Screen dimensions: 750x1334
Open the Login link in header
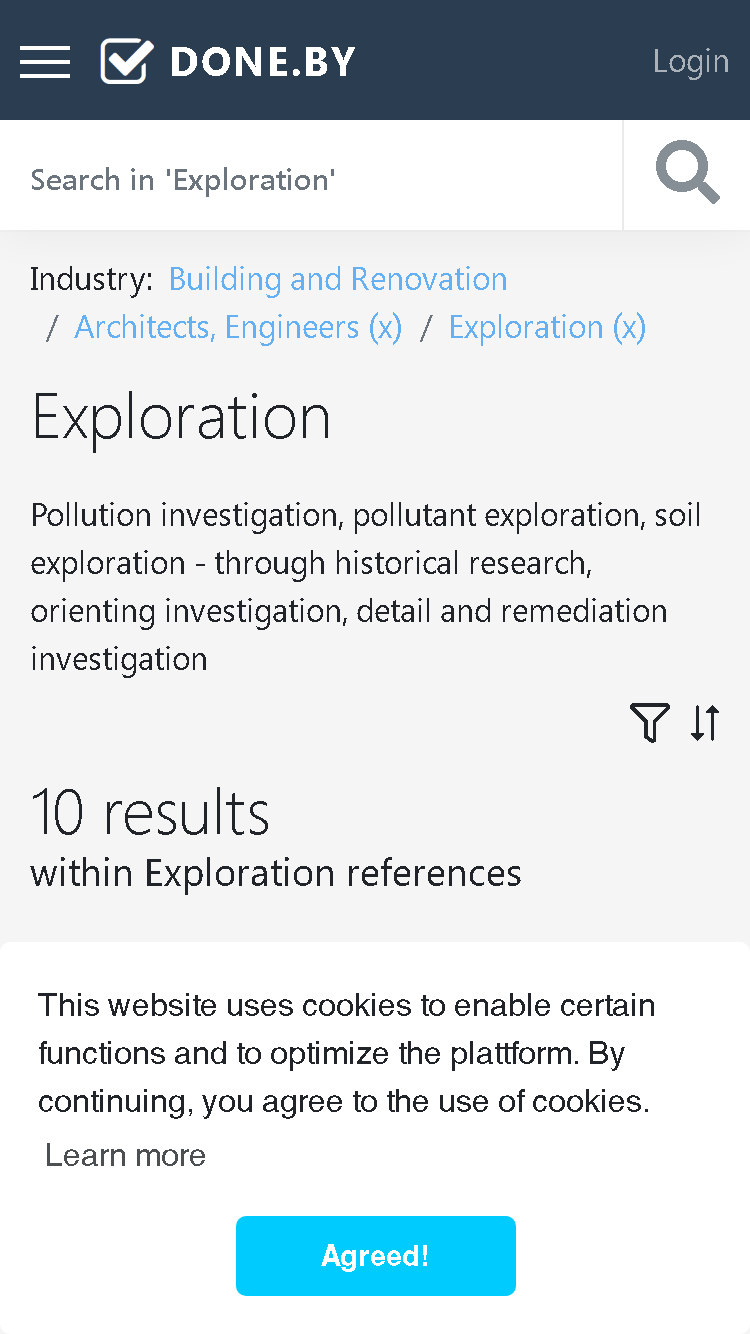pos(691,61)
